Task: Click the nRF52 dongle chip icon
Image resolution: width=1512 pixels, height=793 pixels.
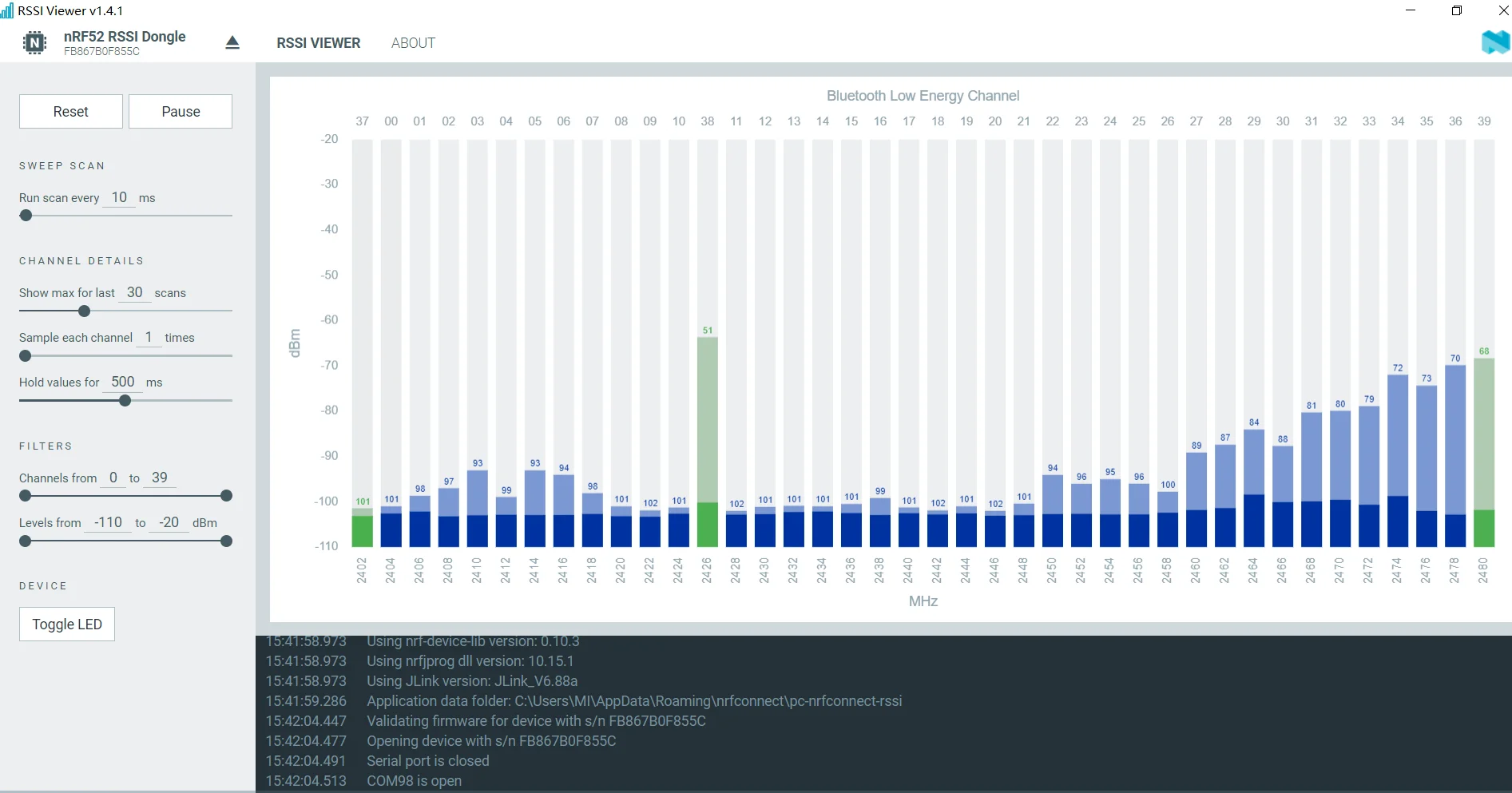Action: click(34, 42)
